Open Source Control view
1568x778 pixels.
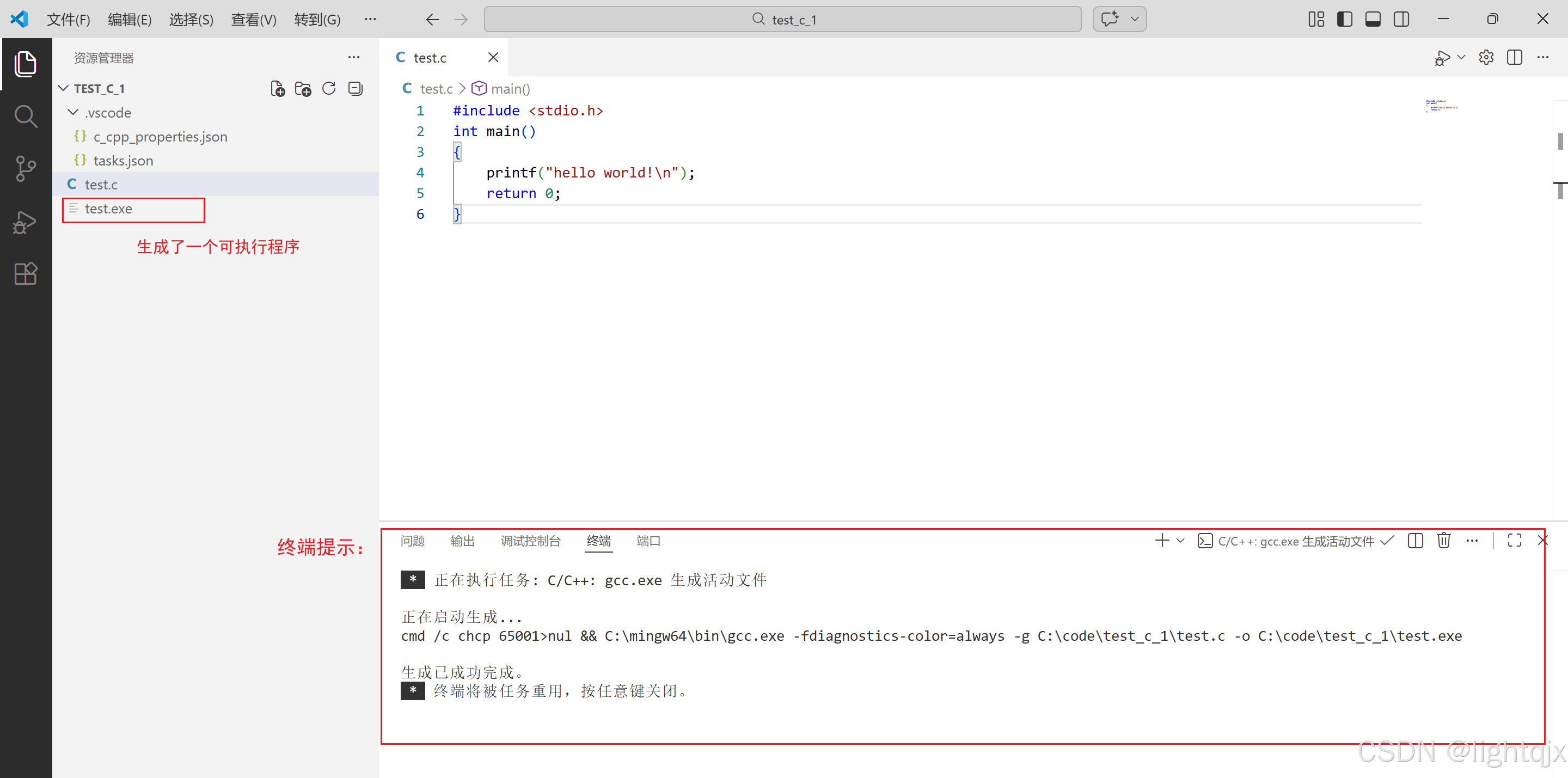click(x=25, y=169)
